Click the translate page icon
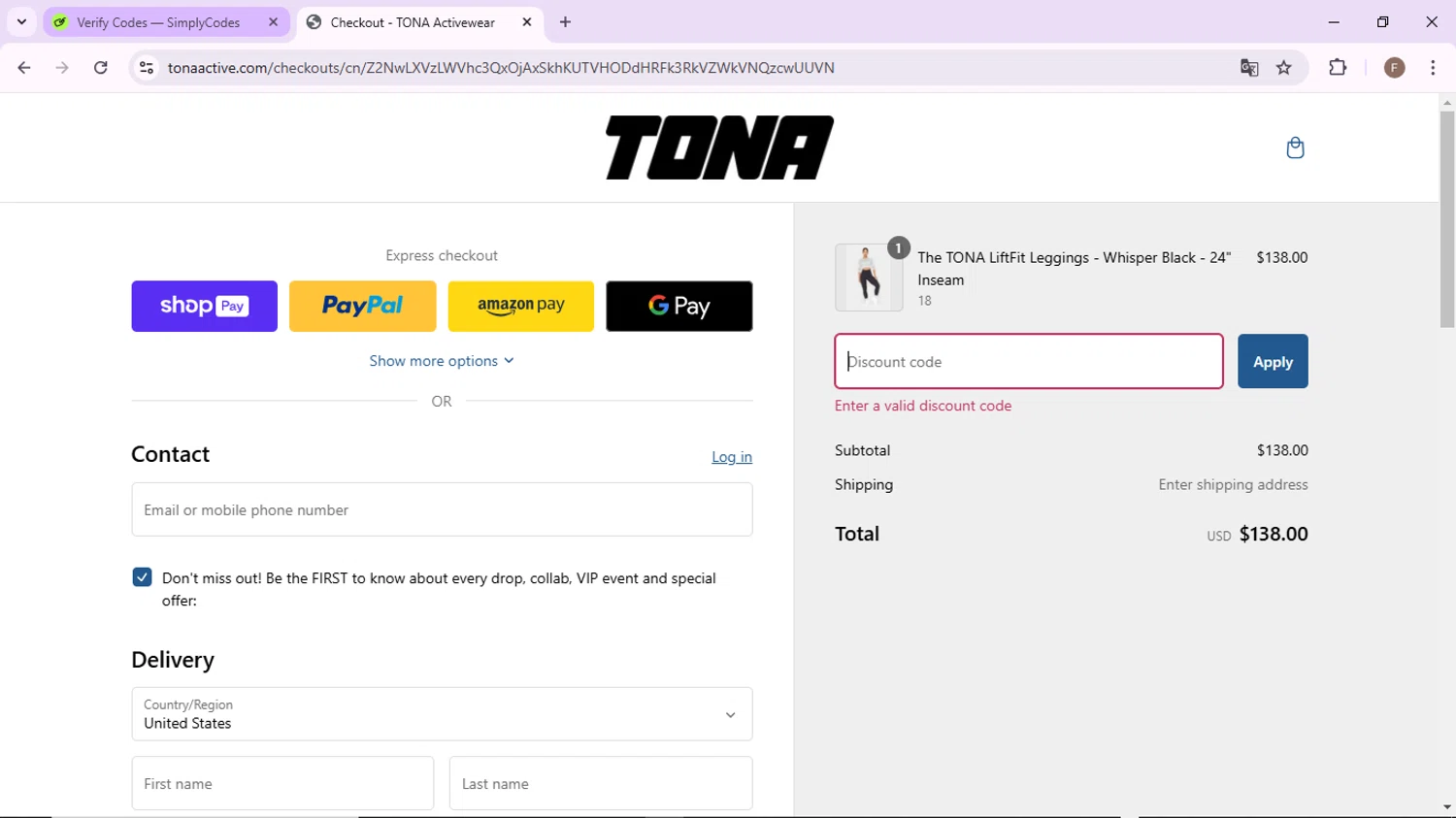The image size is (1456, 818). 1249,68
